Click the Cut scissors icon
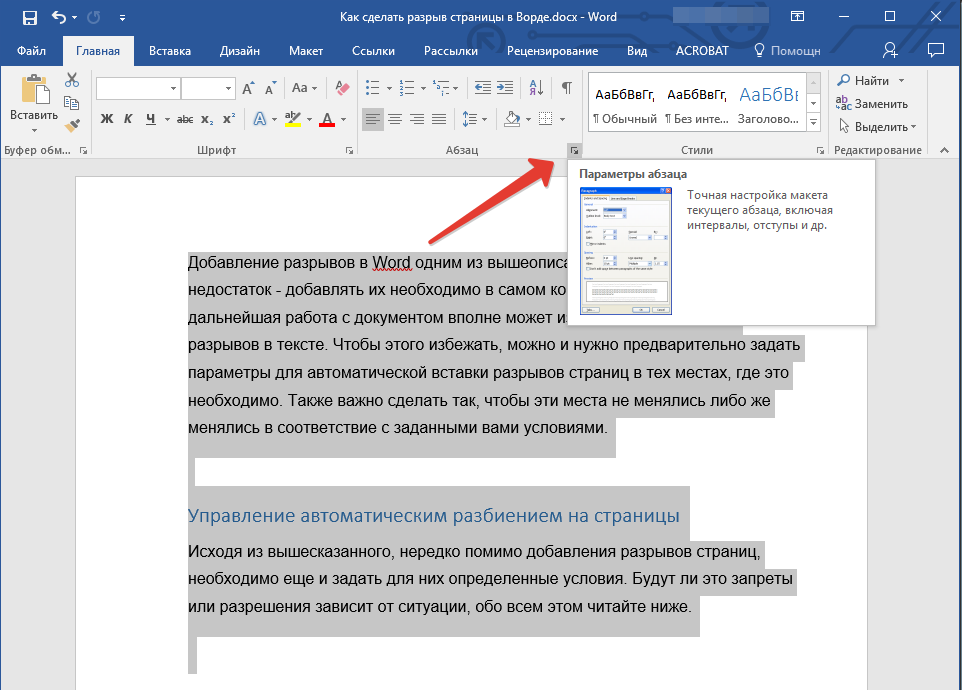Screen dimensions: 962x690 click(71, 80)
